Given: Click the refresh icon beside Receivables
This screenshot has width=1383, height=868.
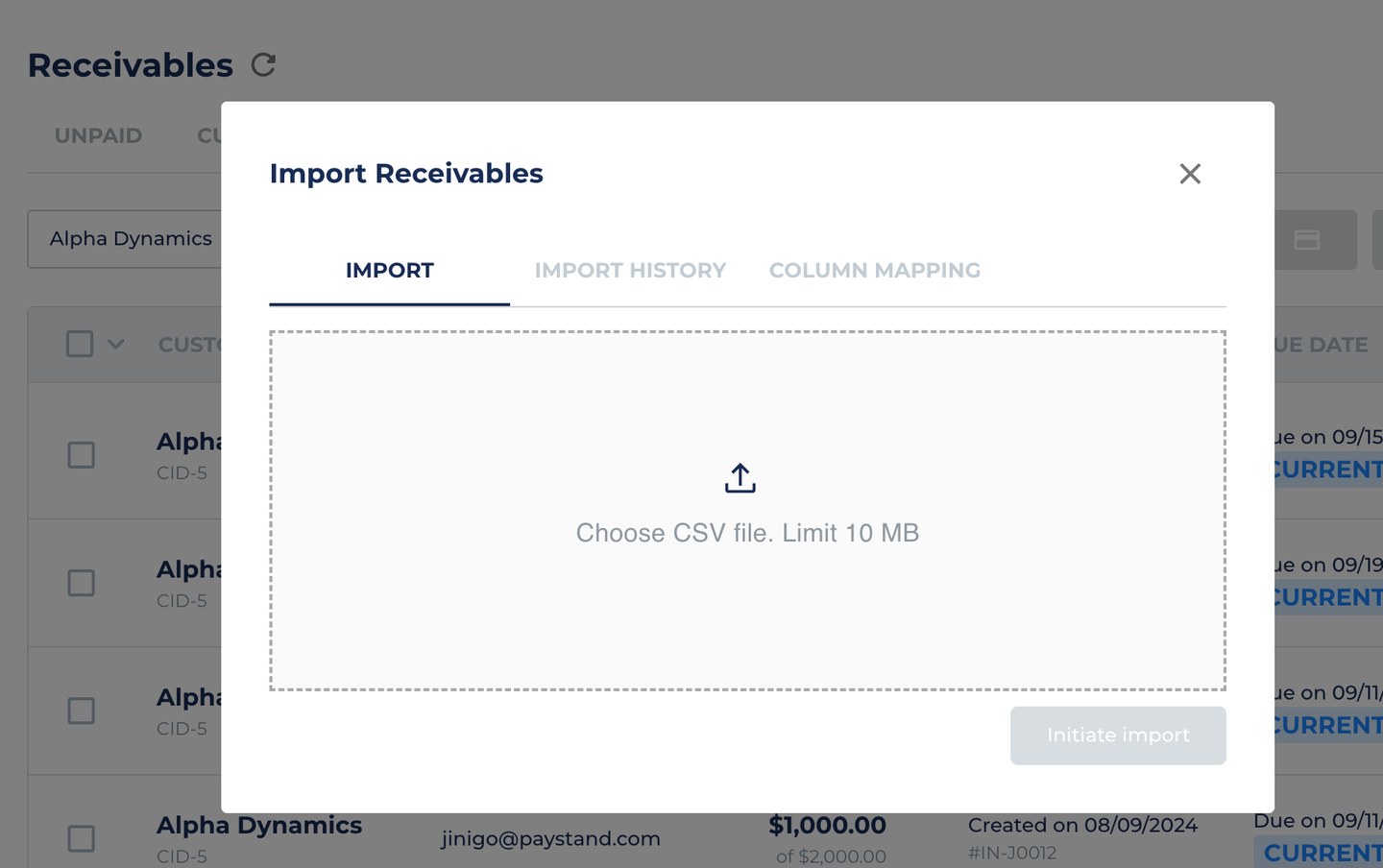Looking at the screenshot, I should pos(263,64).
